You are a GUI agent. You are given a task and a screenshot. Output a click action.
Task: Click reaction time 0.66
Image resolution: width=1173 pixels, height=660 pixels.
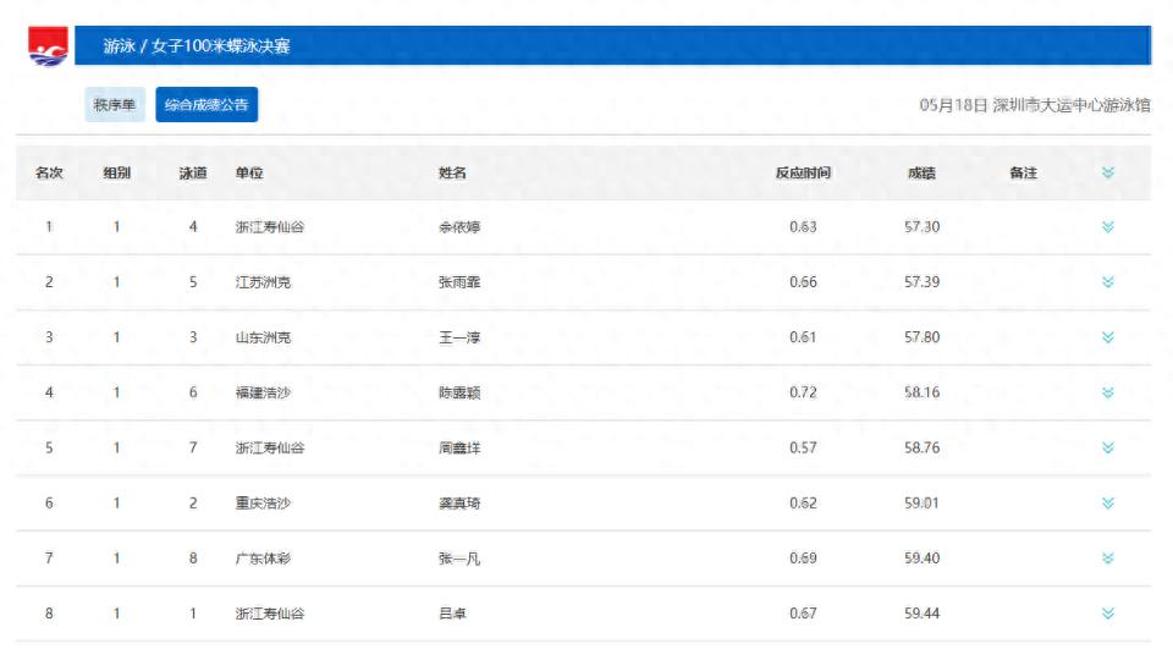(803, 282)
